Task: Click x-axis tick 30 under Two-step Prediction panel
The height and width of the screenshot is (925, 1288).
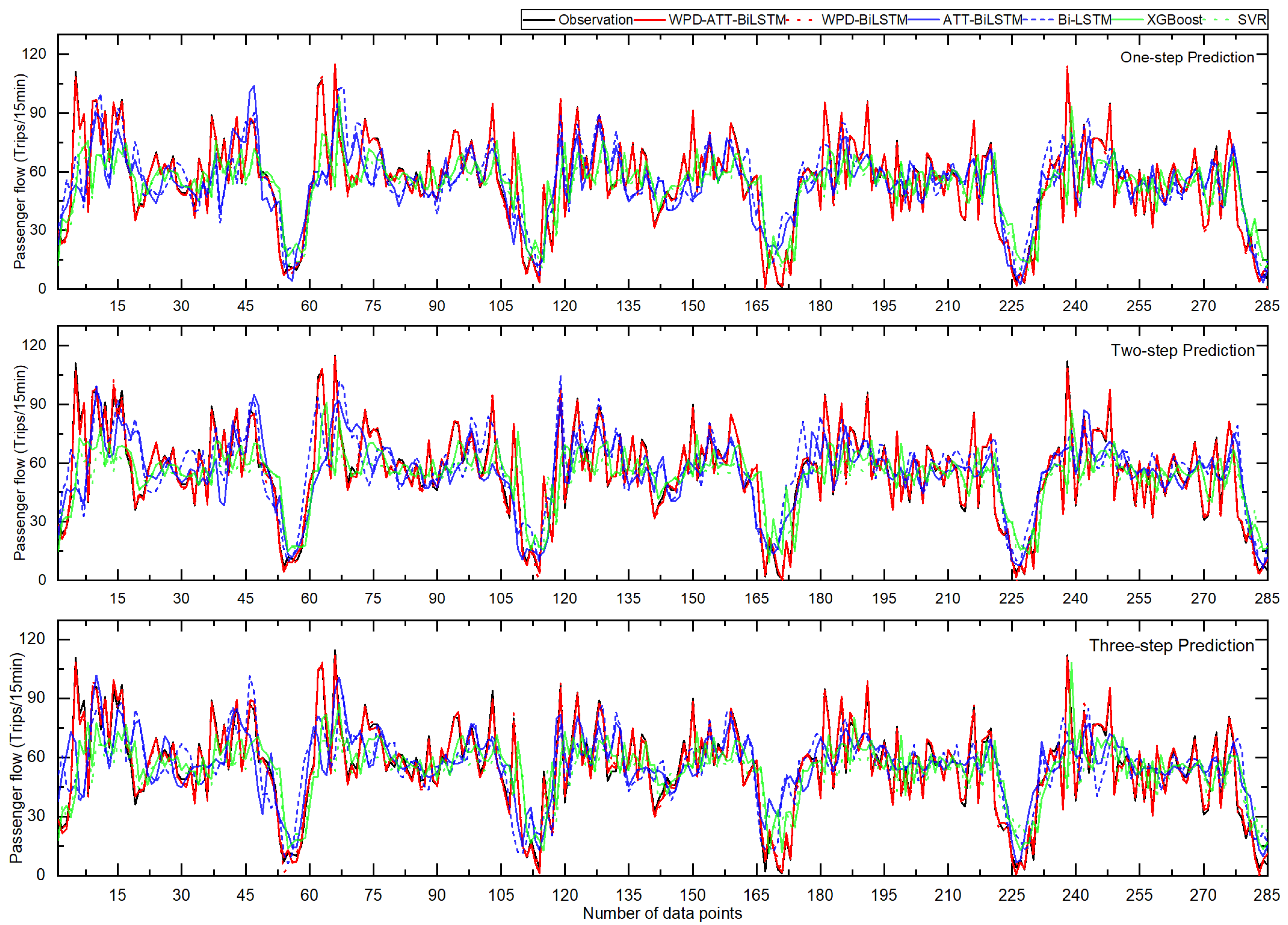Action: click(181, 598)
